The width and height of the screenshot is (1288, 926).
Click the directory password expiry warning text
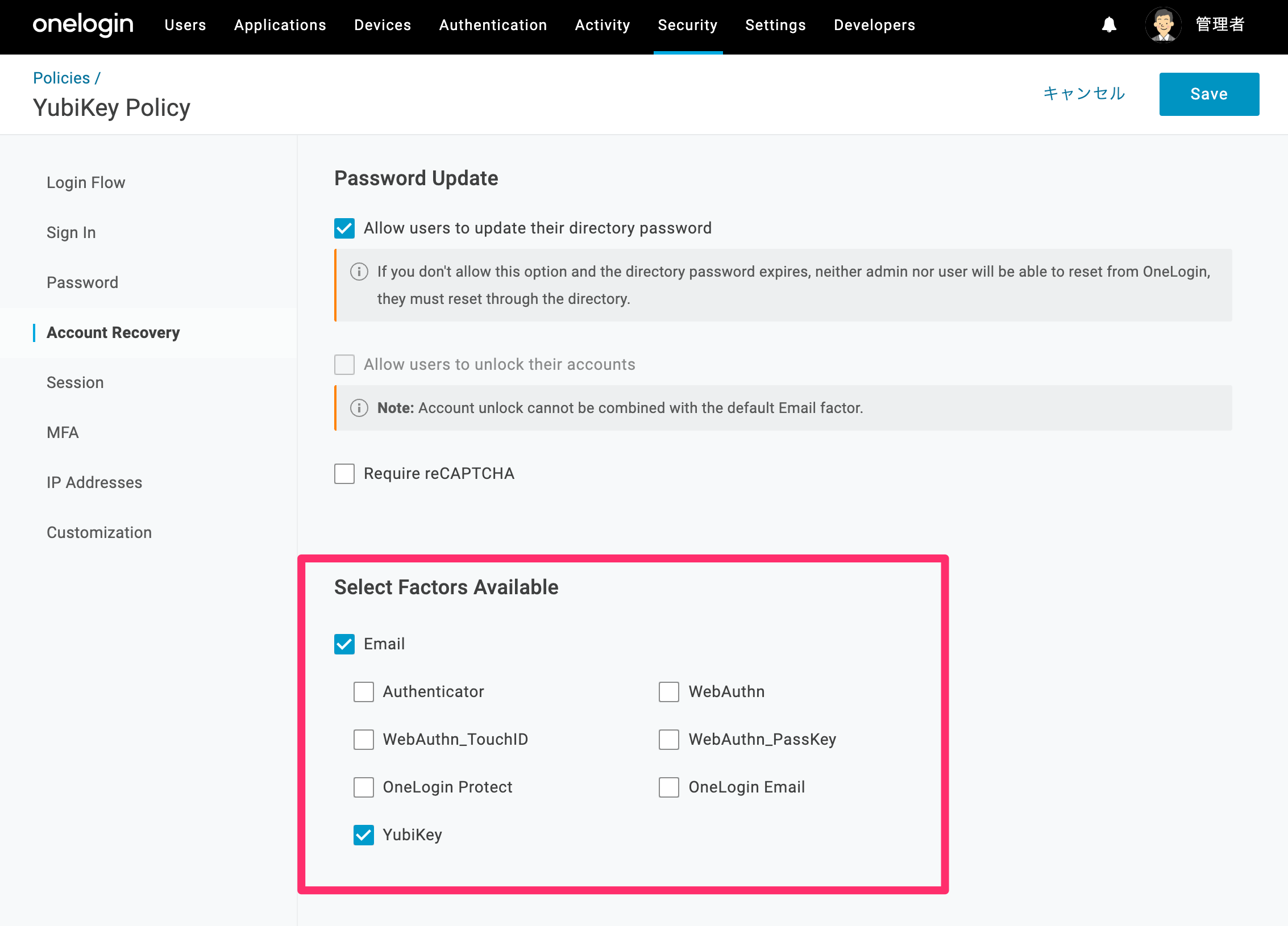click(793, 285)
